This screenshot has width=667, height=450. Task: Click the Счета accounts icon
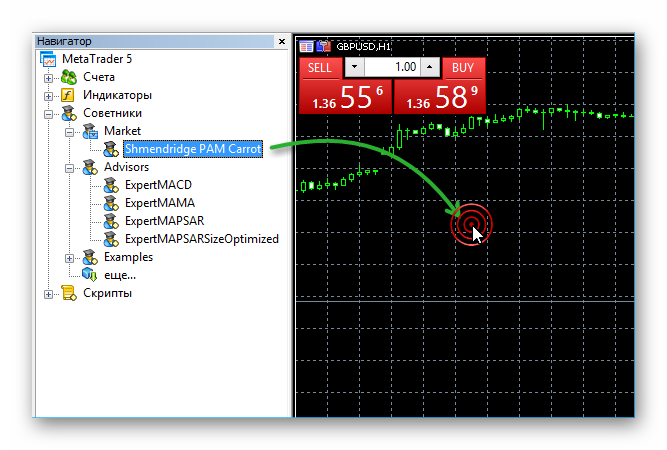point(69,77)
